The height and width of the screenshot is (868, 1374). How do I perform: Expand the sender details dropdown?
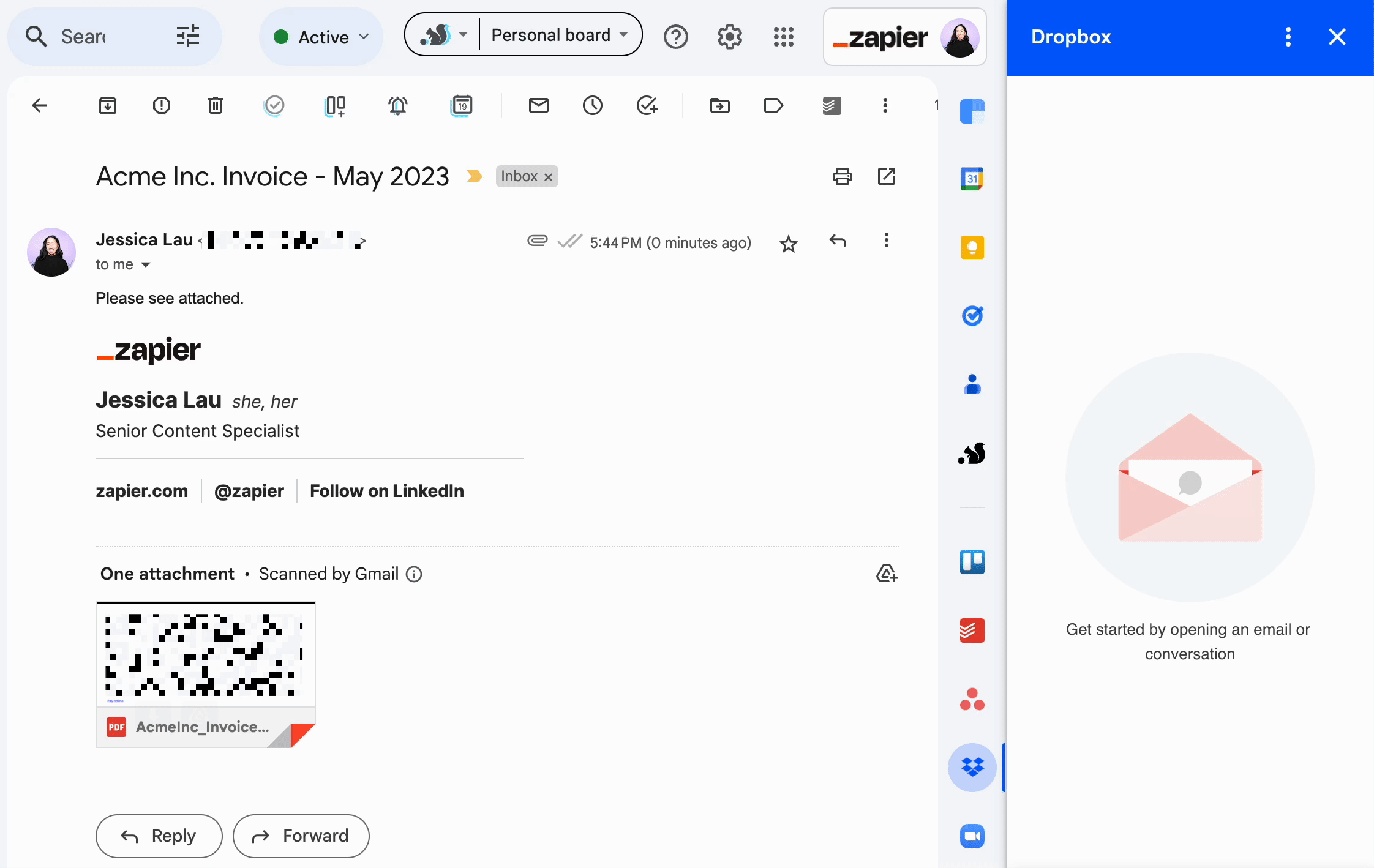146,265
